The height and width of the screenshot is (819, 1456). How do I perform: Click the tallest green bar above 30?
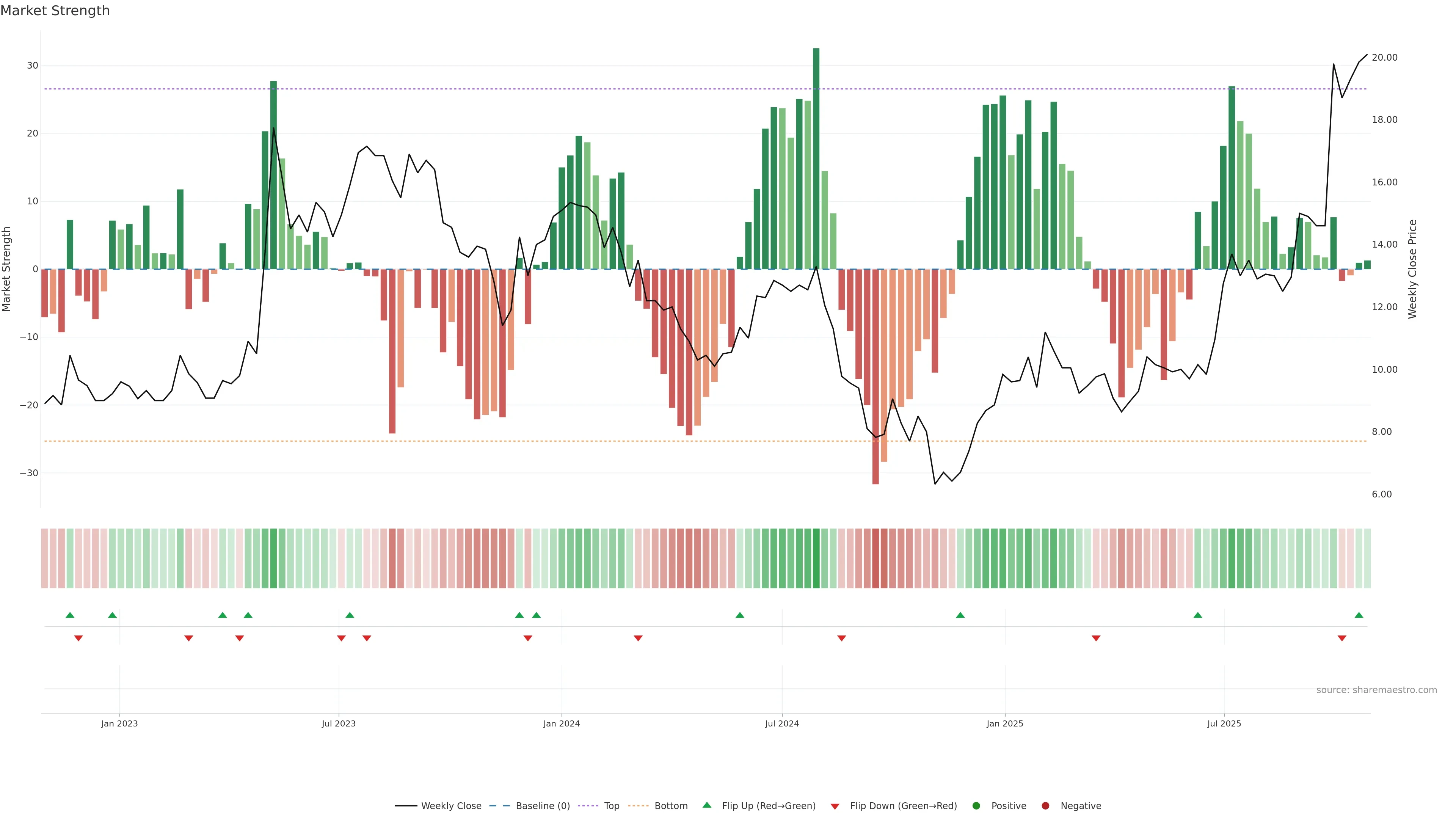click(x=816, y=158)
